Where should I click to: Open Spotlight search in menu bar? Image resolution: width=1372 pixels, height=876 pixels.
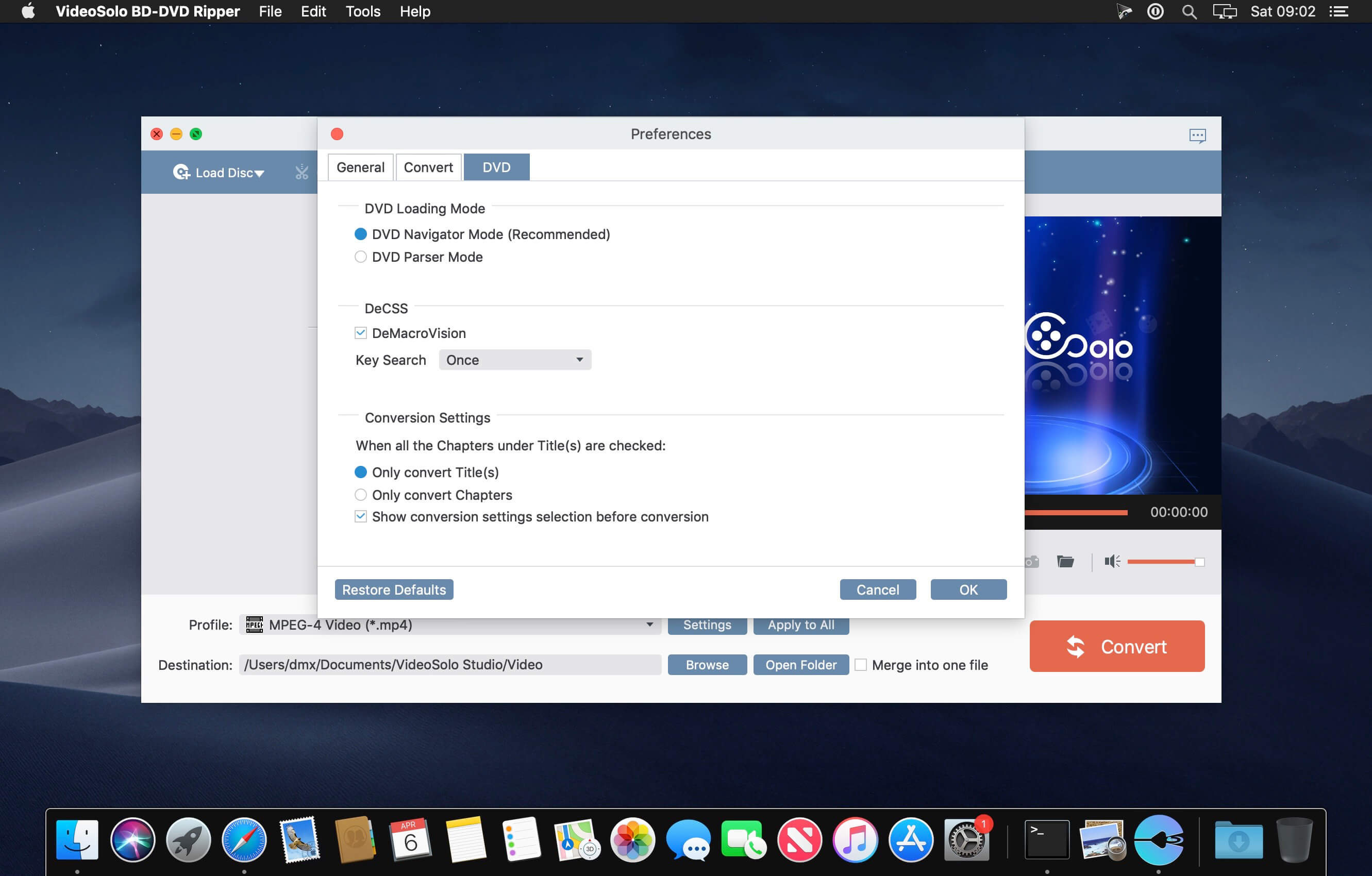coord(1189,11)
